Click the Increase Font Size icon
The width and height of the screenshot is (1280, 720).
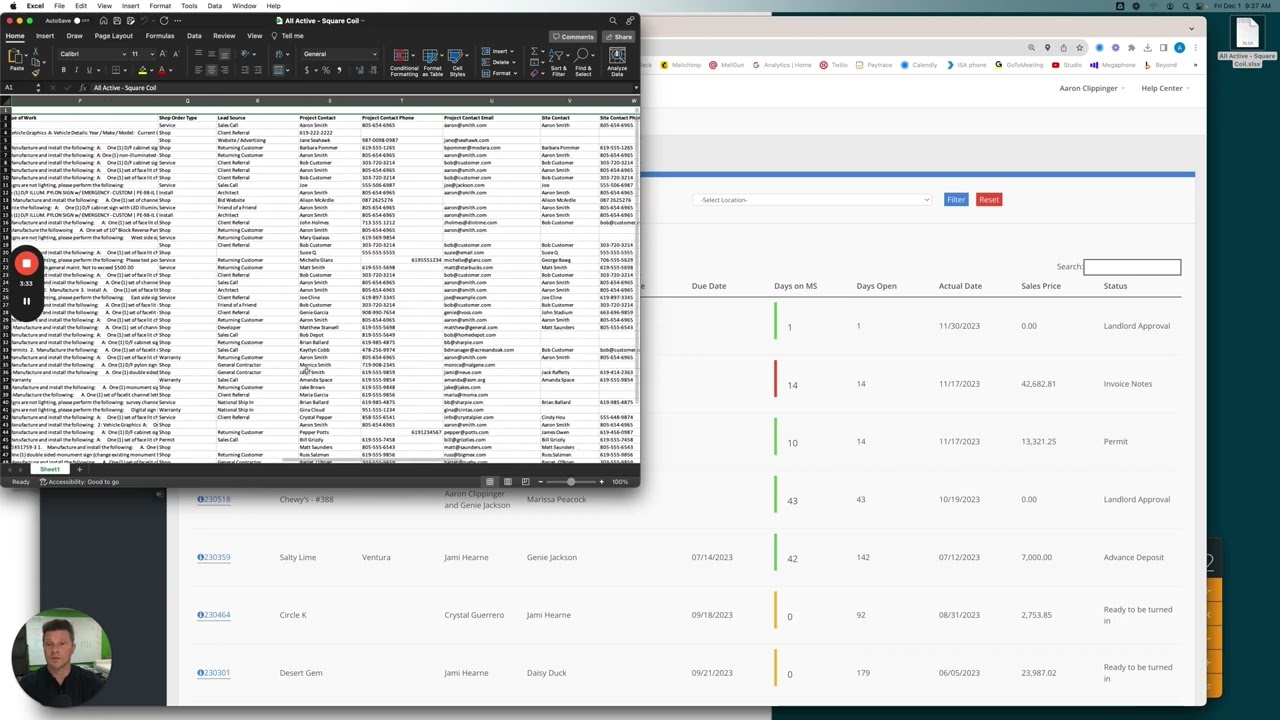pos(162,54)
